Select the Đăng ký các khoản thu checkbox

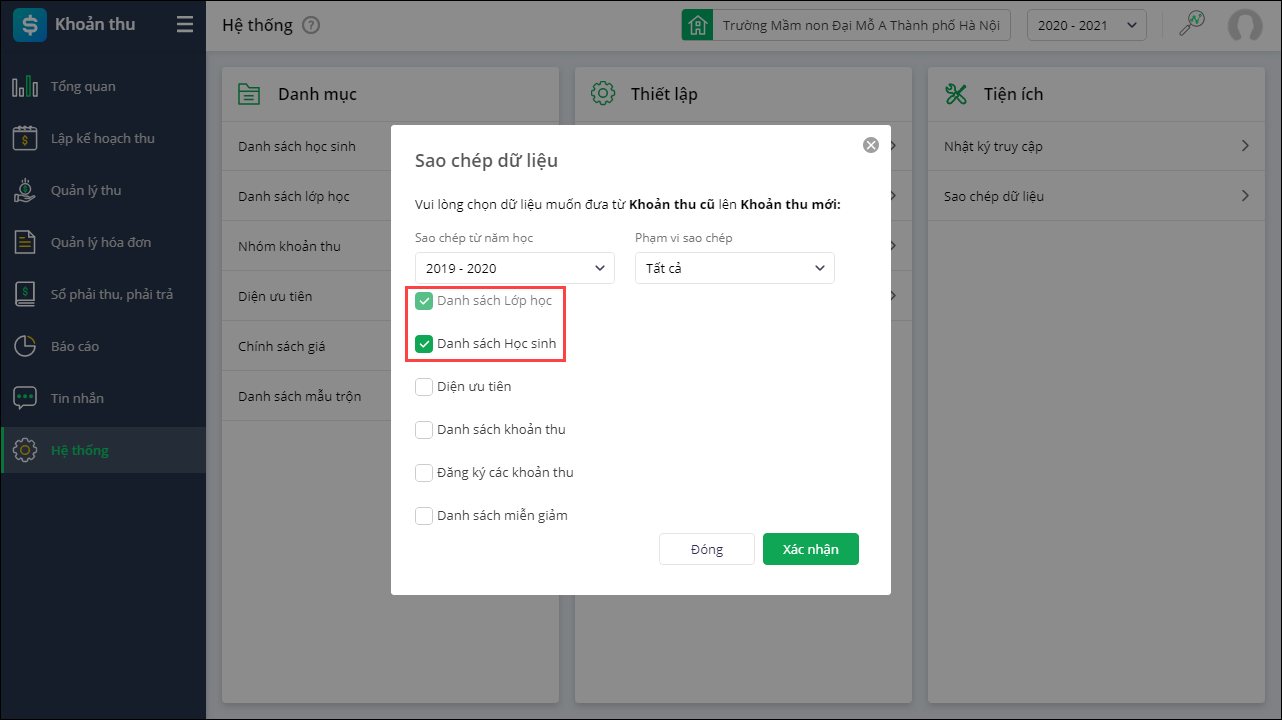pos(424,473)
